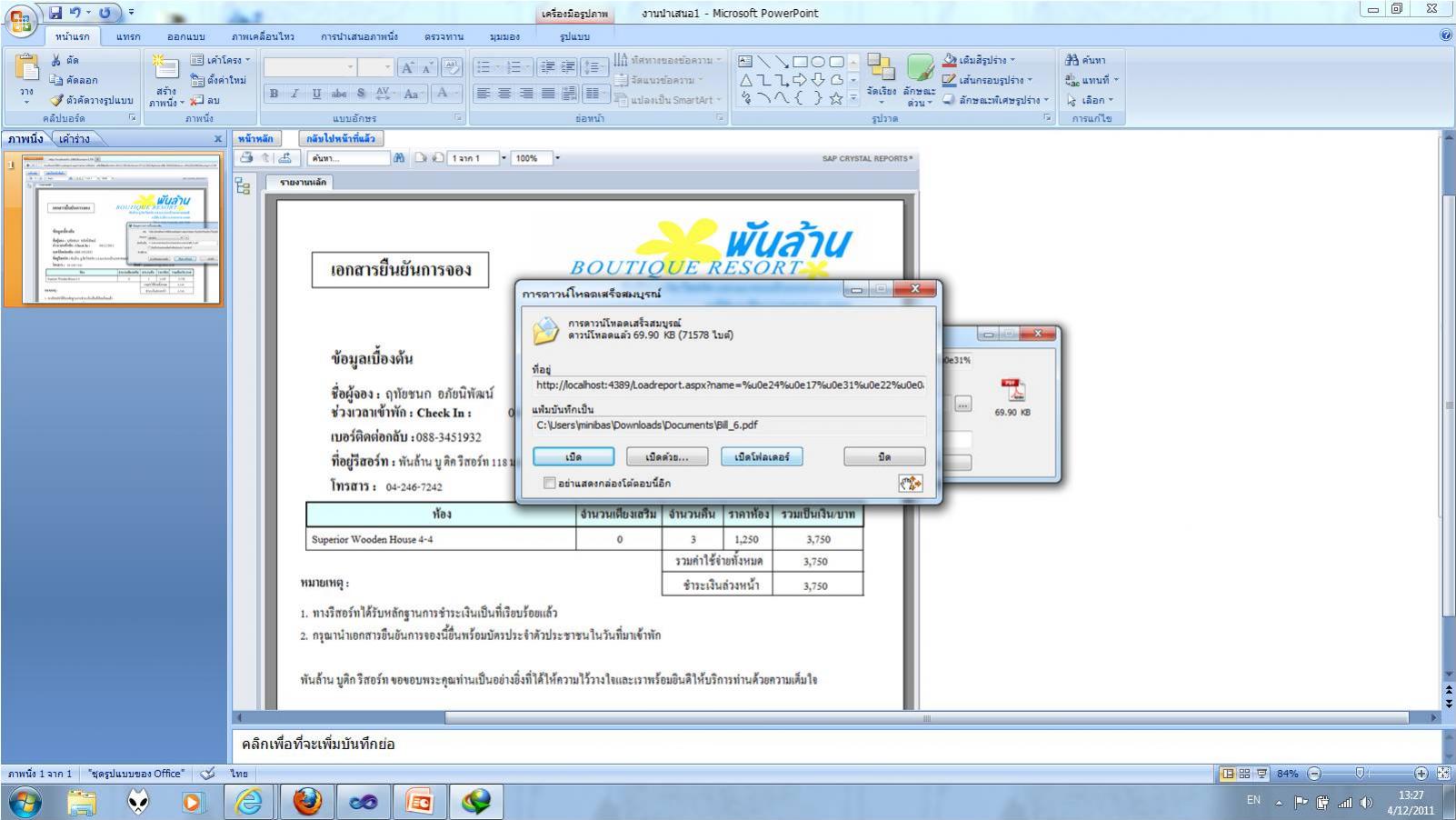
Task: Open the clipboard pane dialog launcher
Action: [132, 118]
